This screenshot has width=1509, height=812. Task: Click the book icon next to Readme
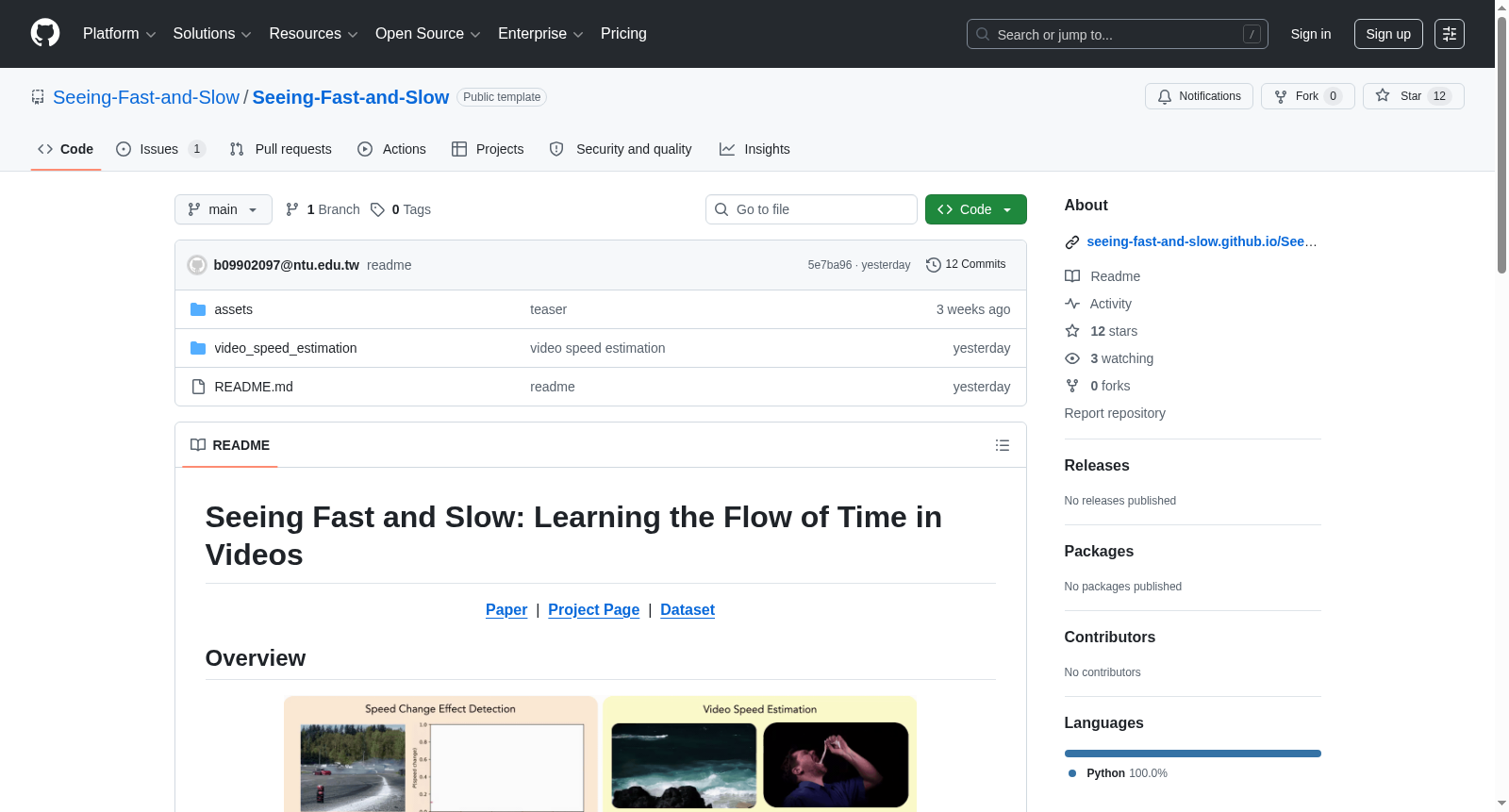(x=1072, y=276)
